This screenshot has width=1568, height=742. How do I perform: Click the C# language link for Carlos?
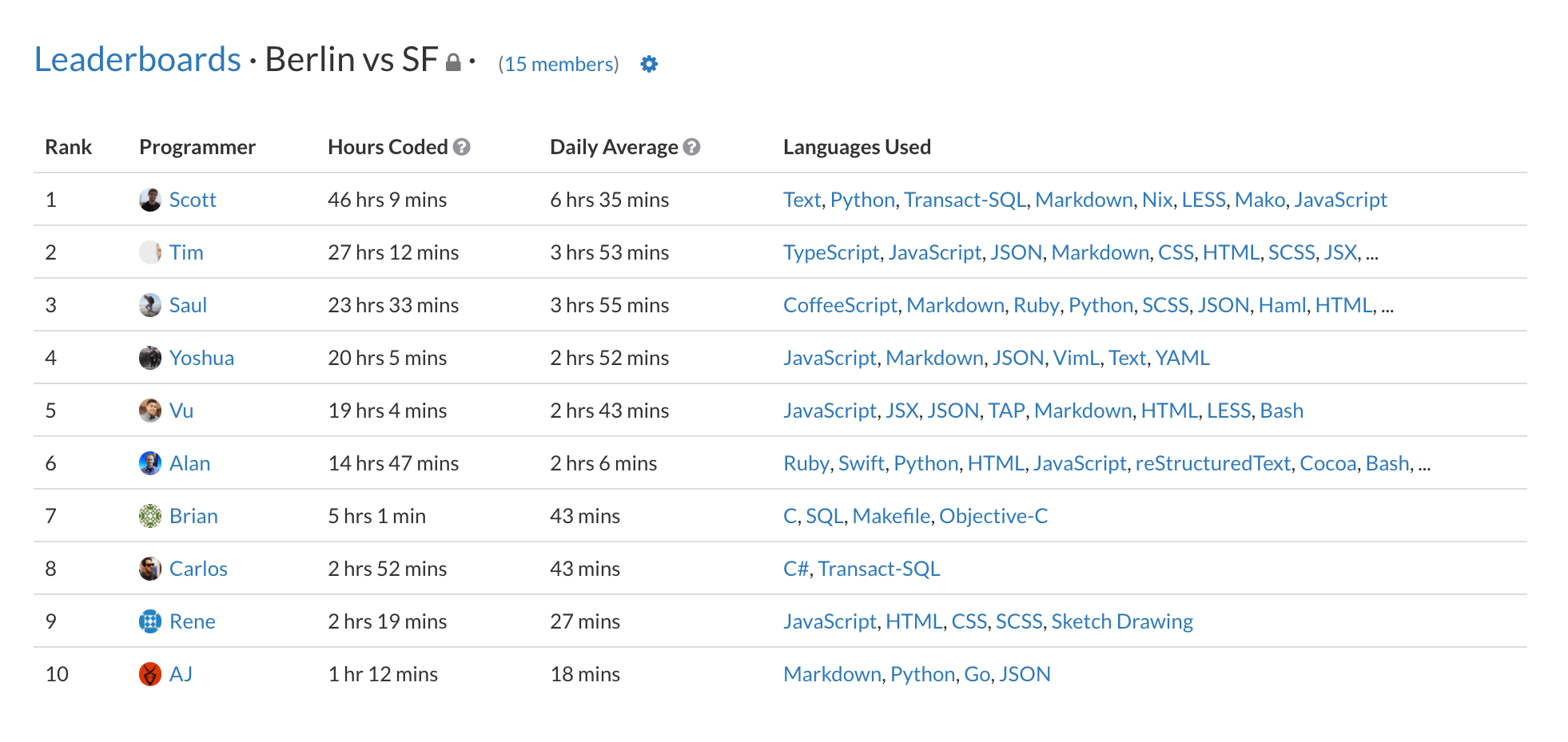click(796, 569)
